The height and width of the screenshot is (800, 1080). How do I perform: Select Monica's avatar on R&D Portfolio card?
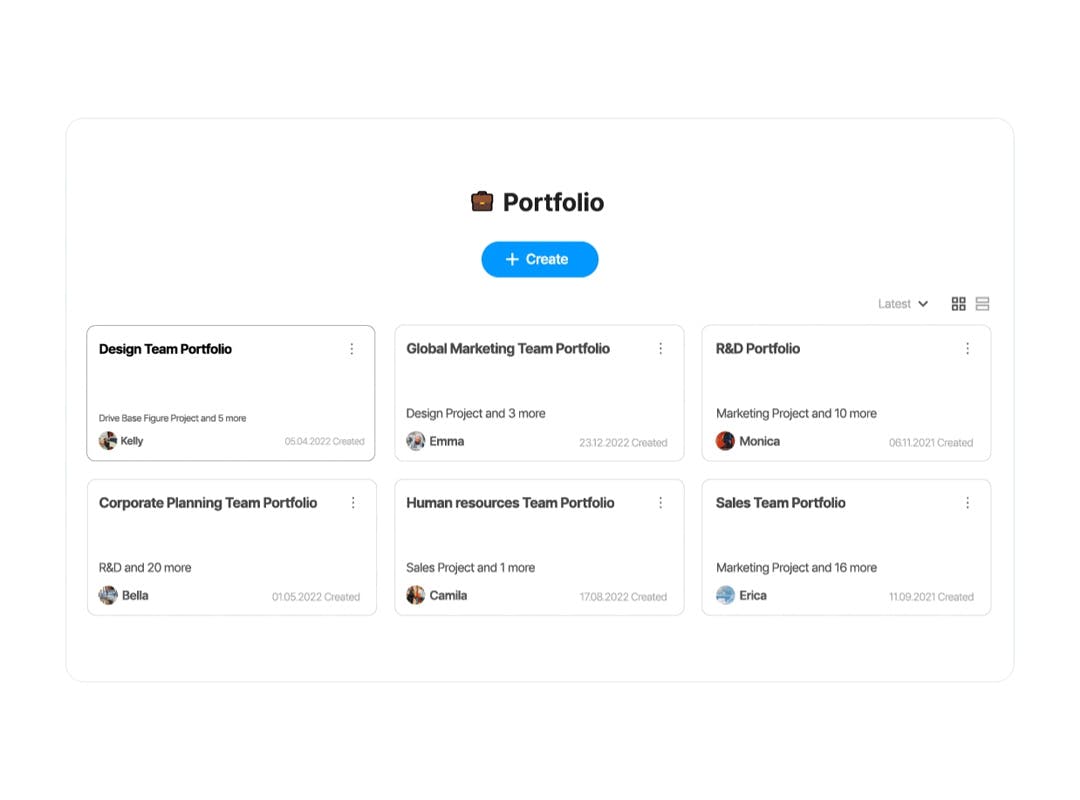[x=725, y=441]
